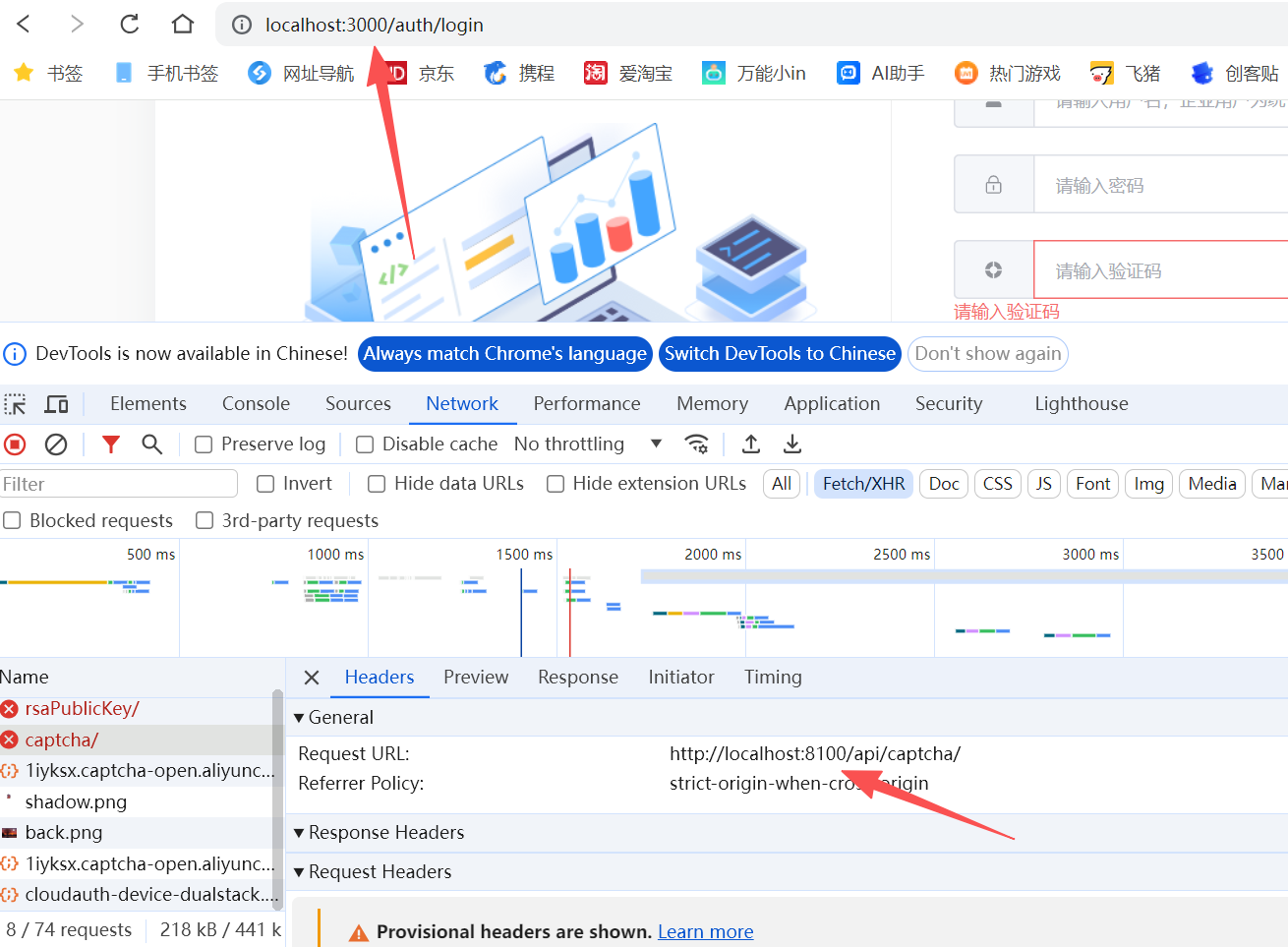The width and height of the screenshot is (1288, 947).
Task: Switch to the Console tab
Action: click(256, 404)
